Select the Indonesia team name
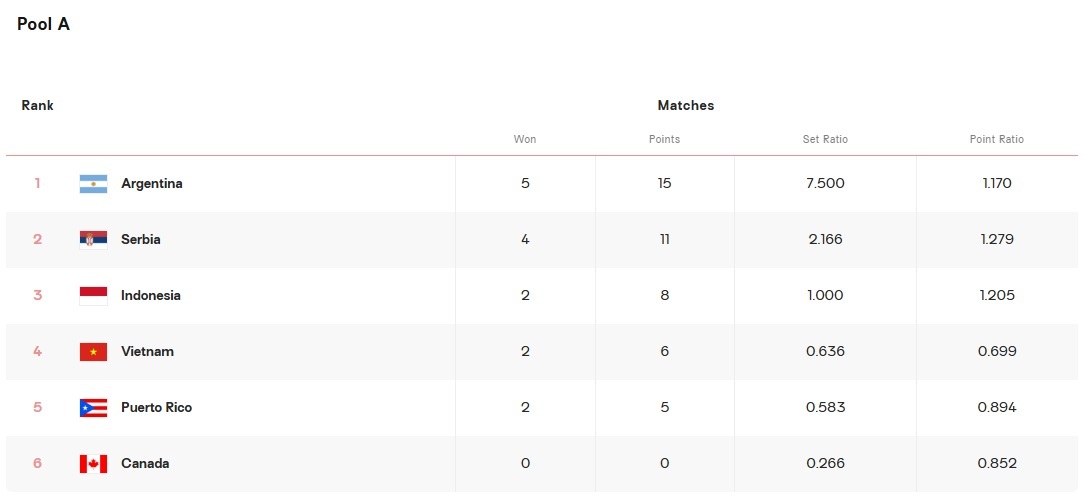The width and height of the screenshot is (1086, 498). (x=151, y=296)
